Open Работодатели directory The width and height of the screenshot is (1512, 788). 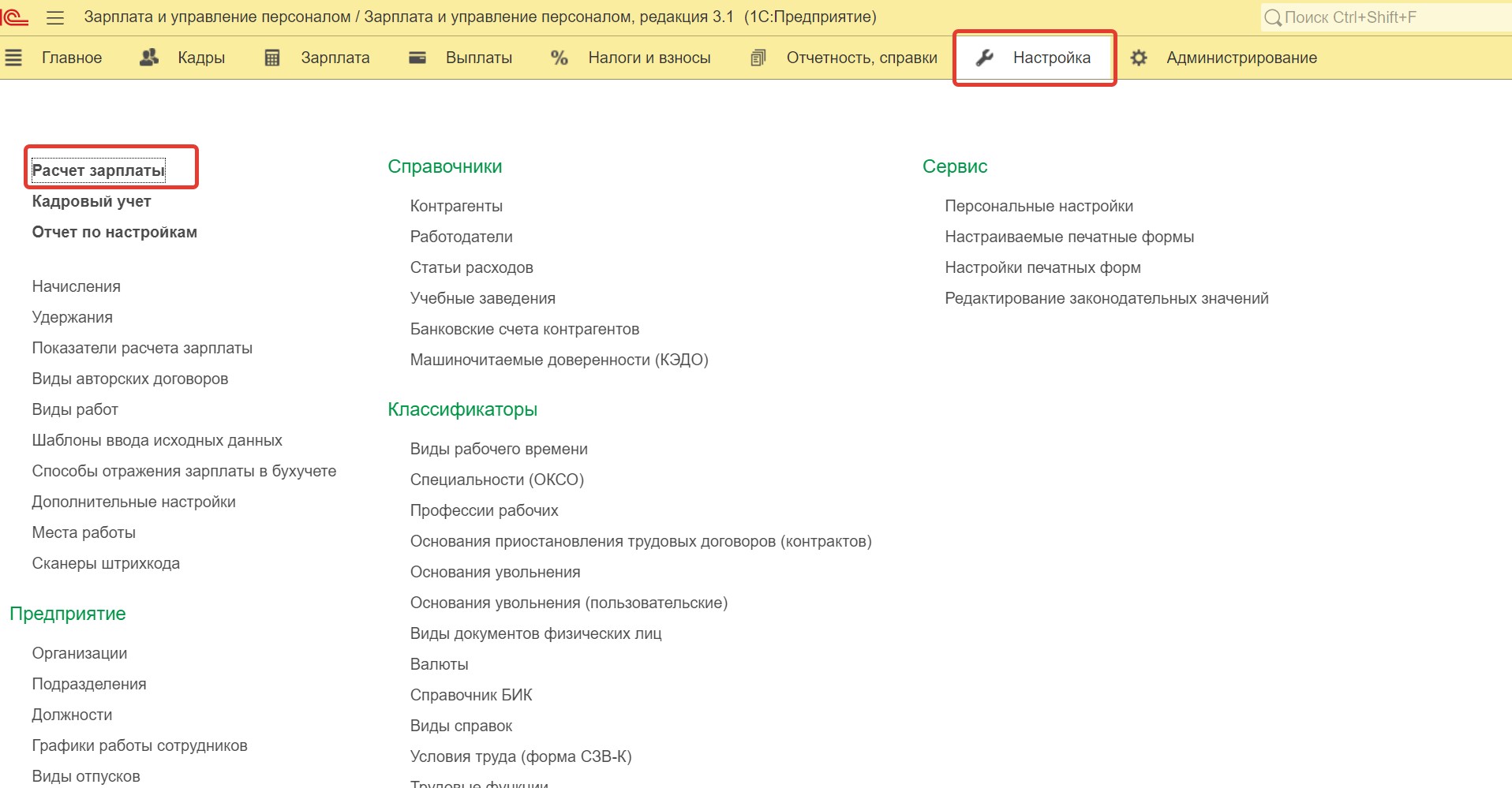[462, 237]
